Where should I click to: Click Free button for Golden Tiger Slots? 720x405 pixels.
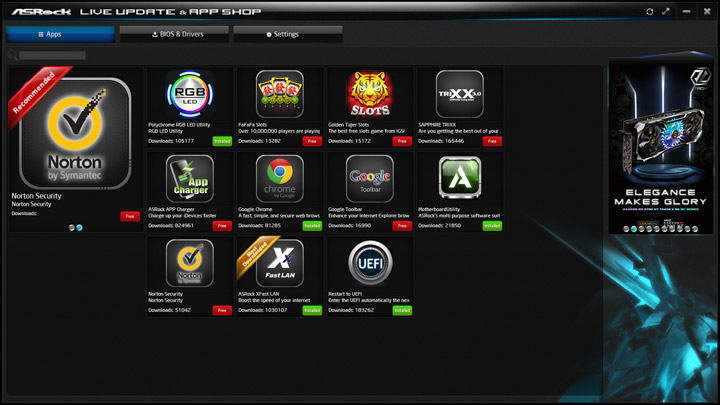coord(402,141)
